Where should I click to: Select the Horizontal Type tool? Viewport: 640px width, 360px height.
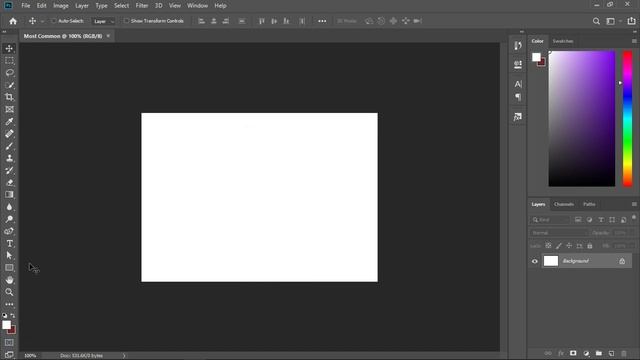click(9, 244)
